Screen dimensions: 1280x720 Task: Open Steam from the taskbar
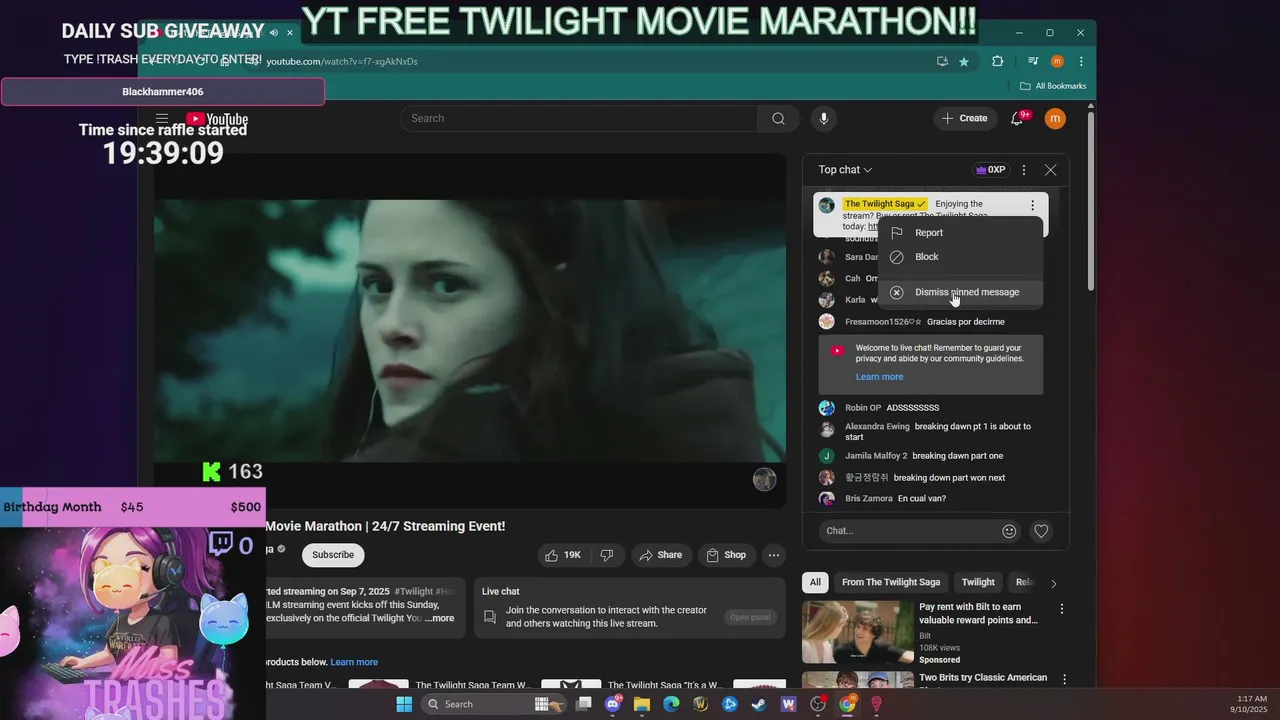(x=759, y=704)
